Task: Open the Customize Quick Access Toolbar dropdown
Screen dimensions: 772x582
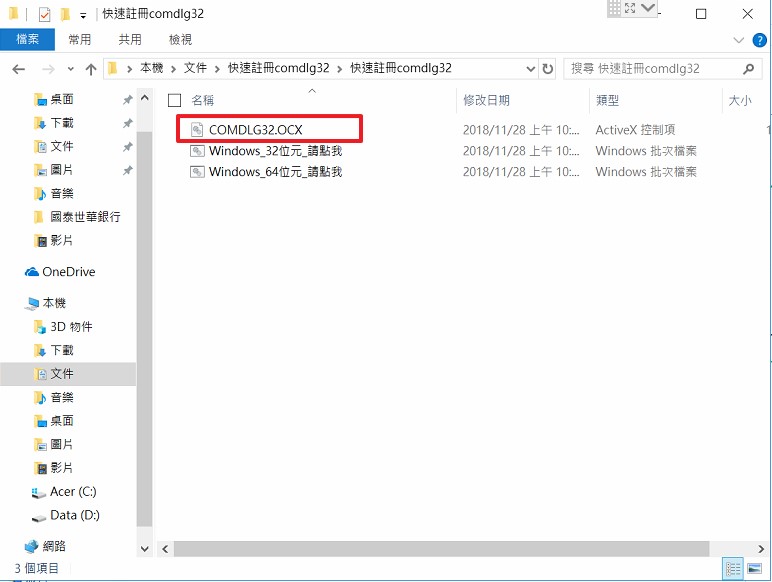Action: coord(83,16)
